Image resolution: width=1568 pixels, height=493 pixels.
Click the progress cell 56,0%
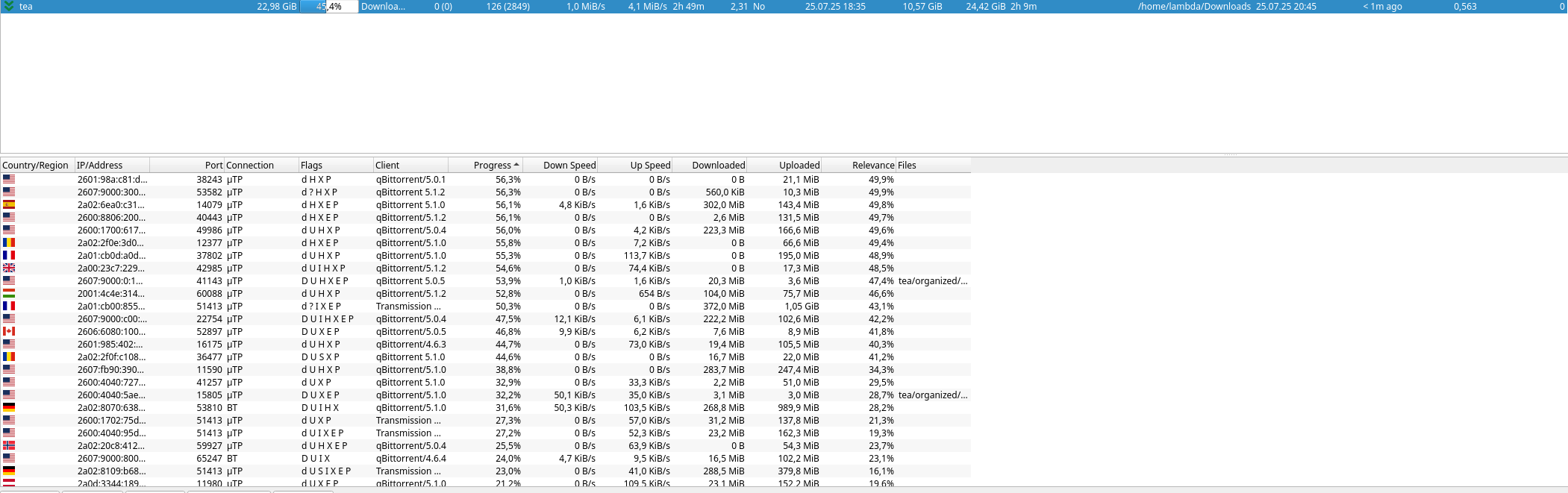[508, 230]
